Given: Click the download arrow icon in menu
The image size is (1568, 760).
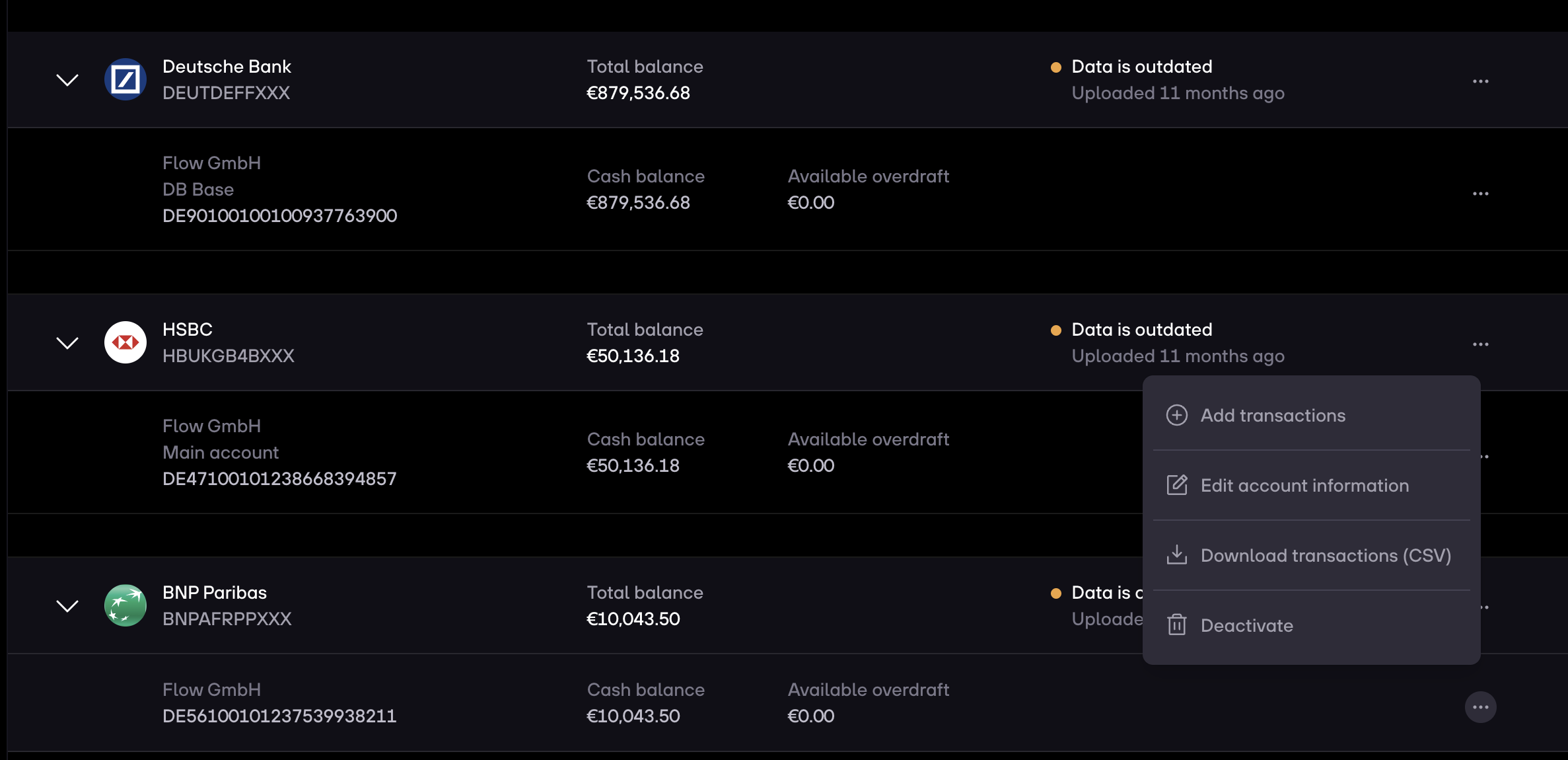Looking at the screenshot, I should pyautogui.click(x=1177, y=554).
